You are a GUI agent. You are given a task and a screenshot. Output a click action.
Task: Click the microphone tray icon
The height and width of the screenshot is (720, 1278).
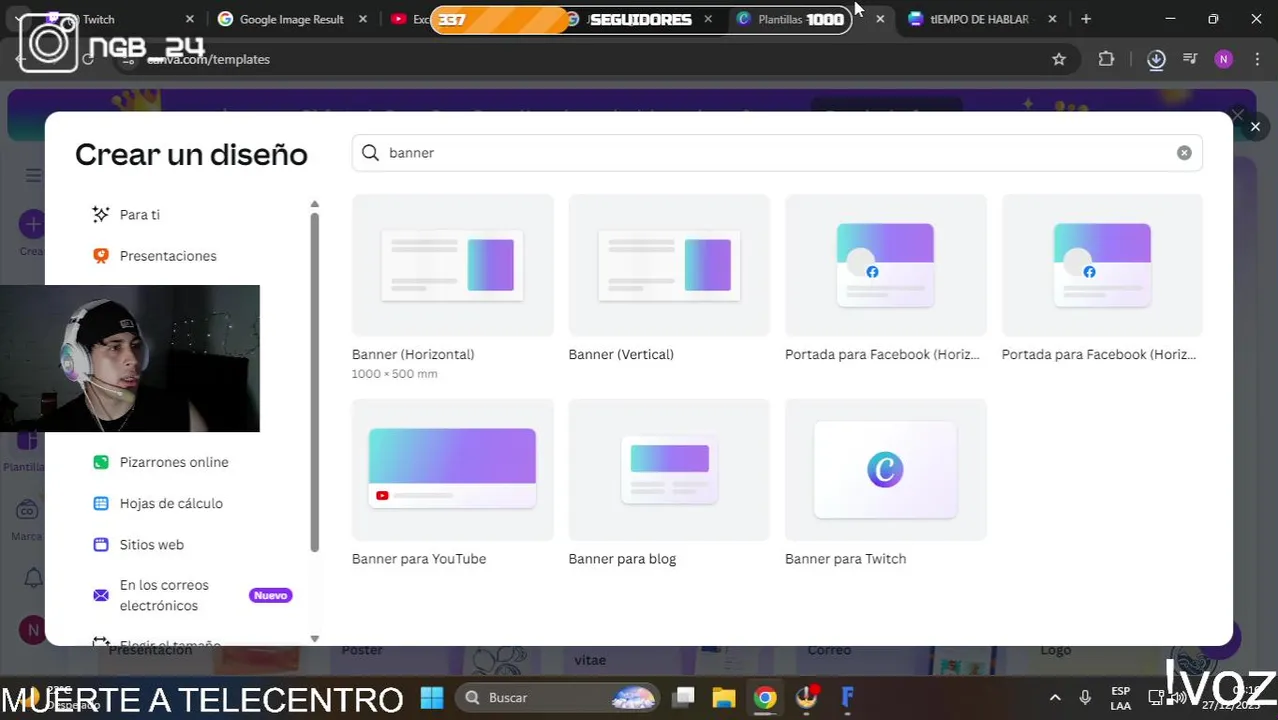[x=1085, y=697]
